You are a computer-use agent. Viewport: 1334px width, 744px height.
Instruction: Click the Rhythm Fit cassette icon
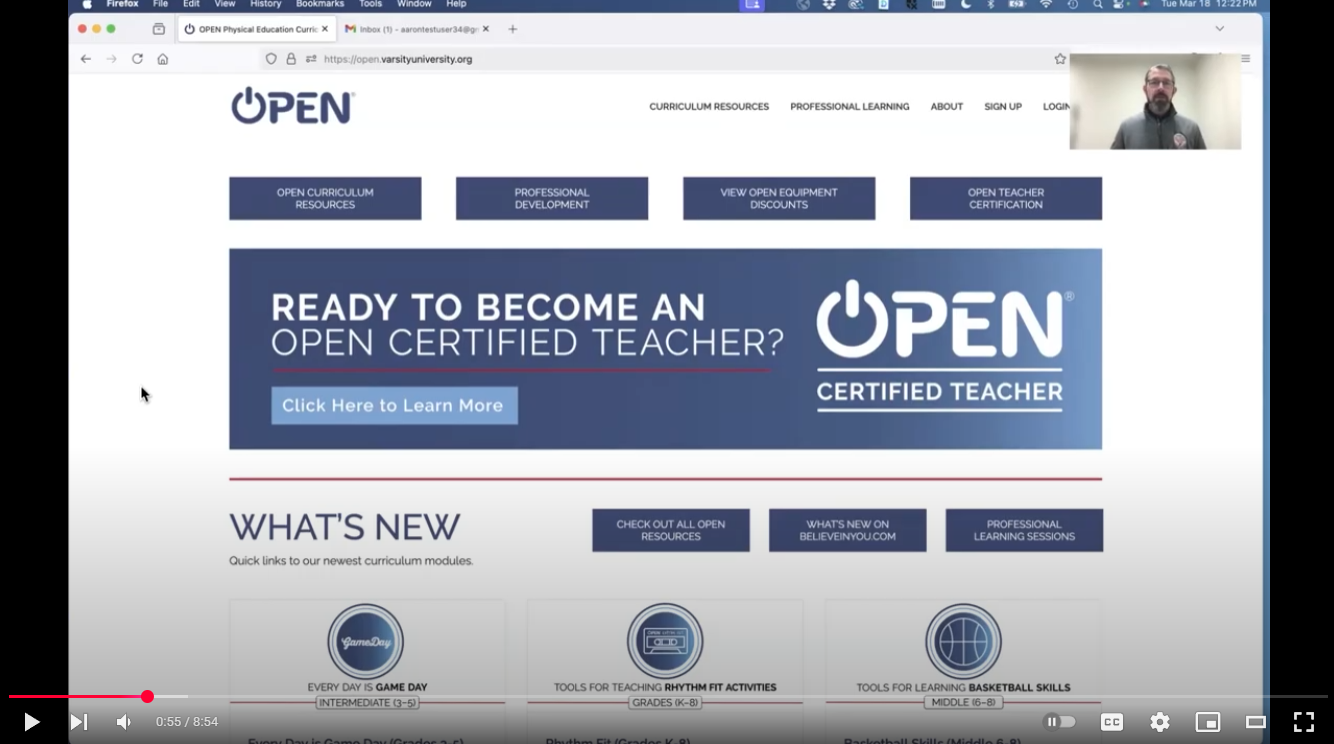tap(665, 641)
